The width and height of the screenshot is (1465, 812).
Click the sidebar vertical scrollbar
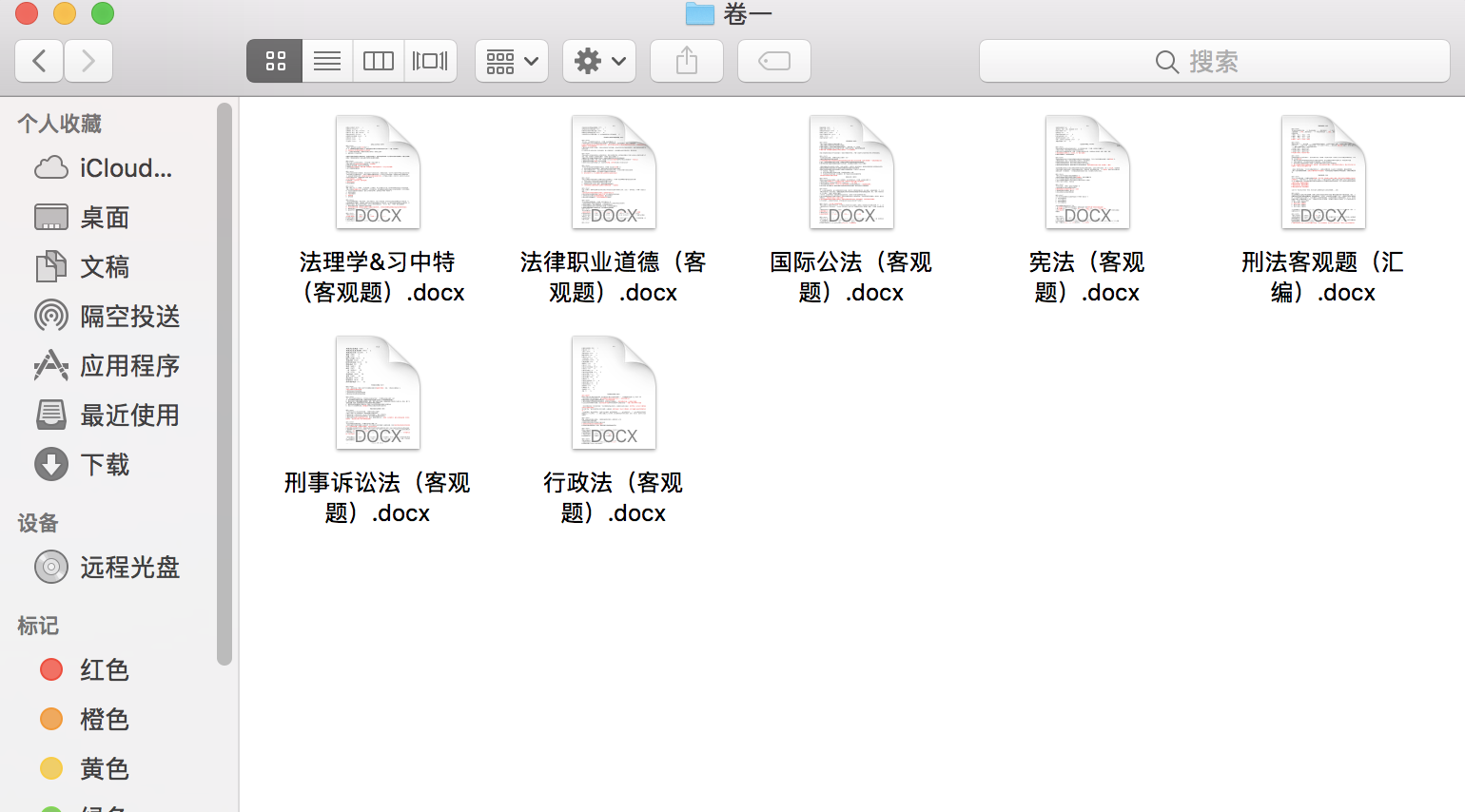point(225,384)
